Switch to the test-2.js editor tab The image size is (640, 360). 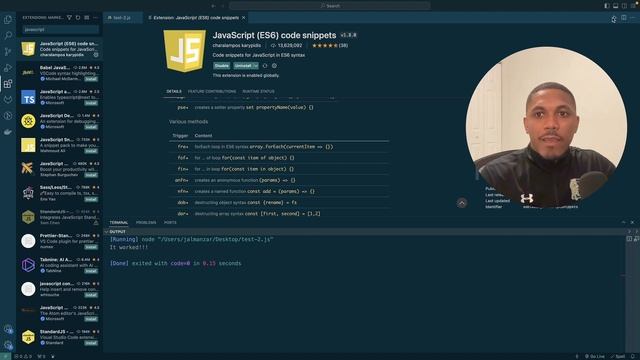coord(122,18)
